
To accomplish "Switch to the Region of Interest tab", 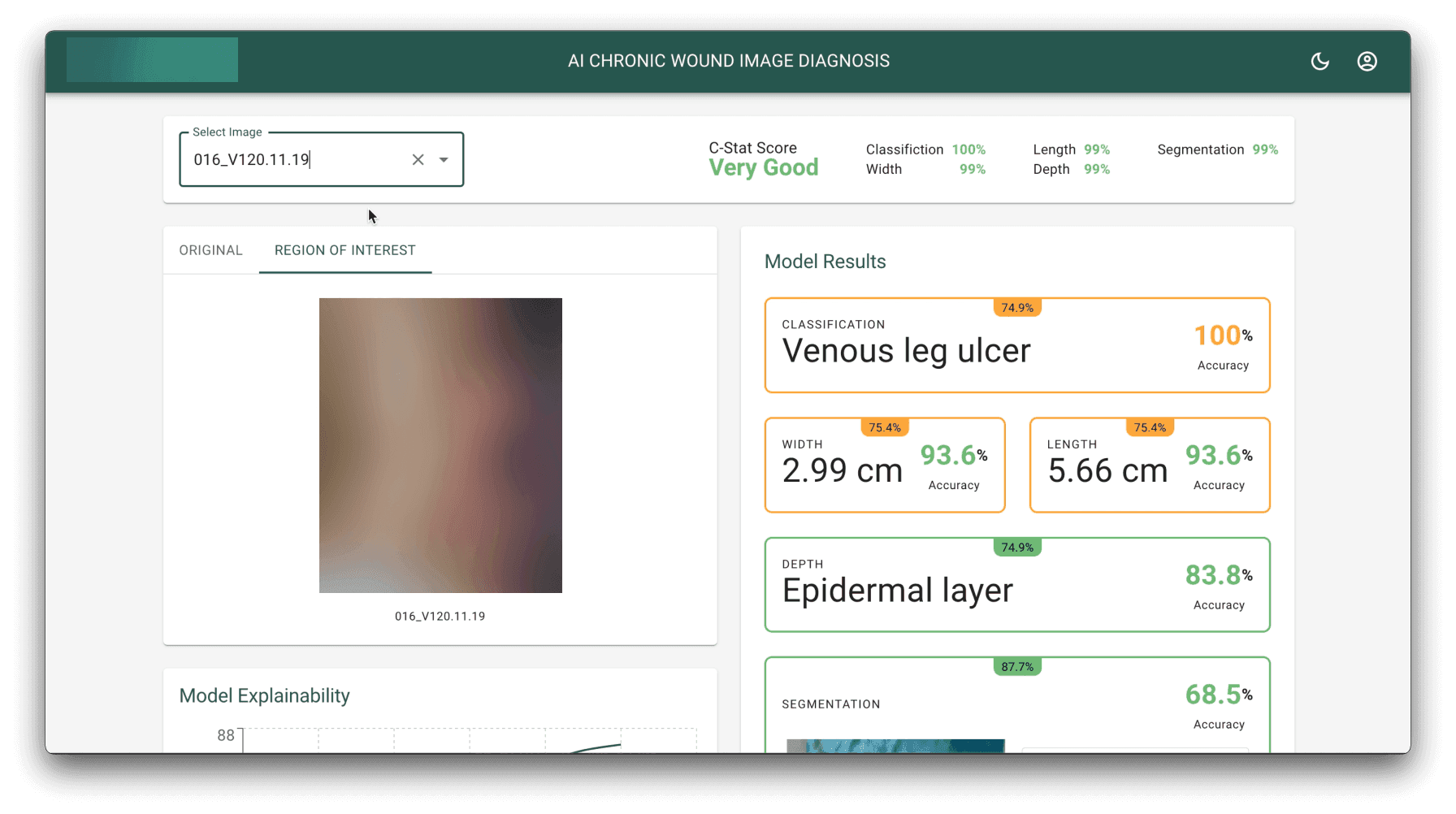I will (x=344, y=249).
